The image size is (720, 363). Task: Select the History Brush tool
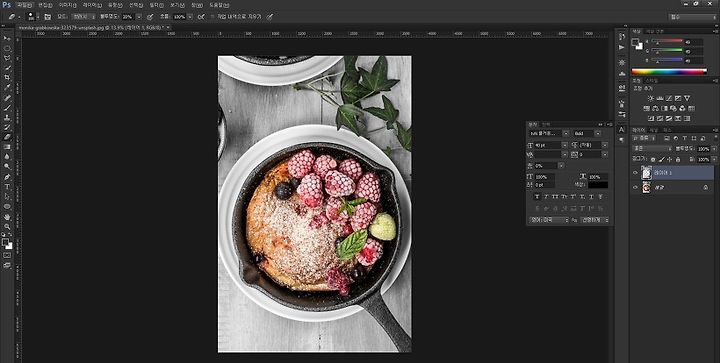pos(7,127)
